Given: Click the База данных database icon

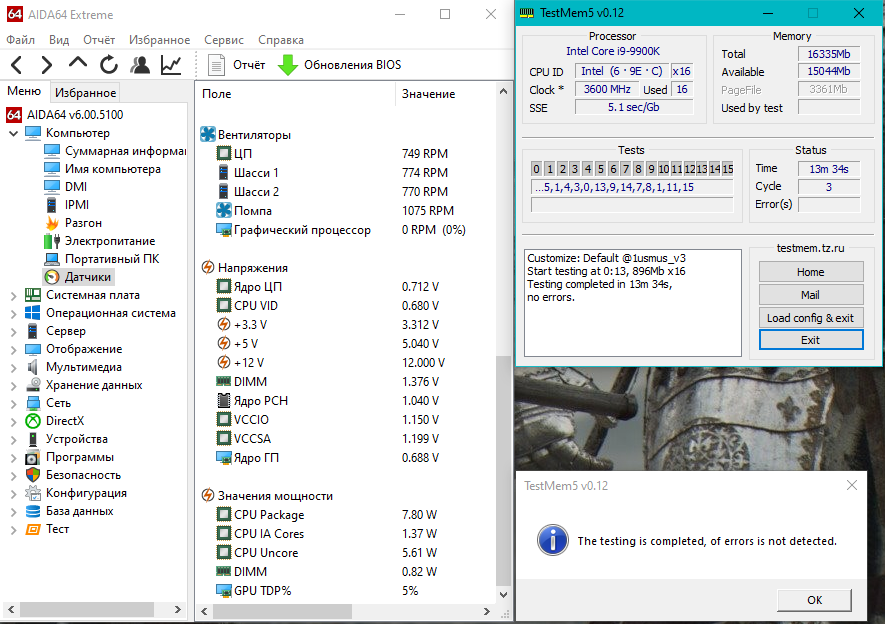Looking at the screenshot, I should (x=33, y=511).
